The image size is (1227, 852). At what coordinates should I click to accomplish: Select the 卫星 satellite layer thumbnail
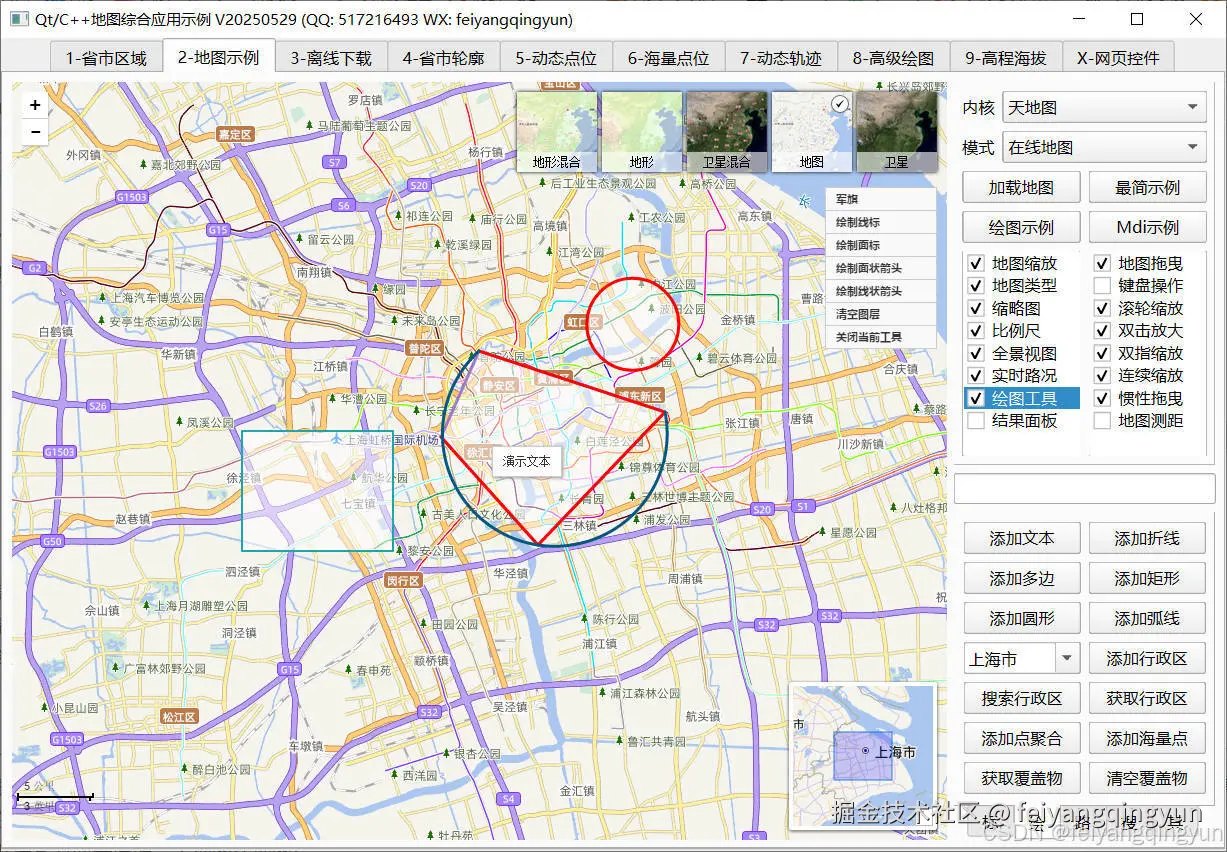895,130
